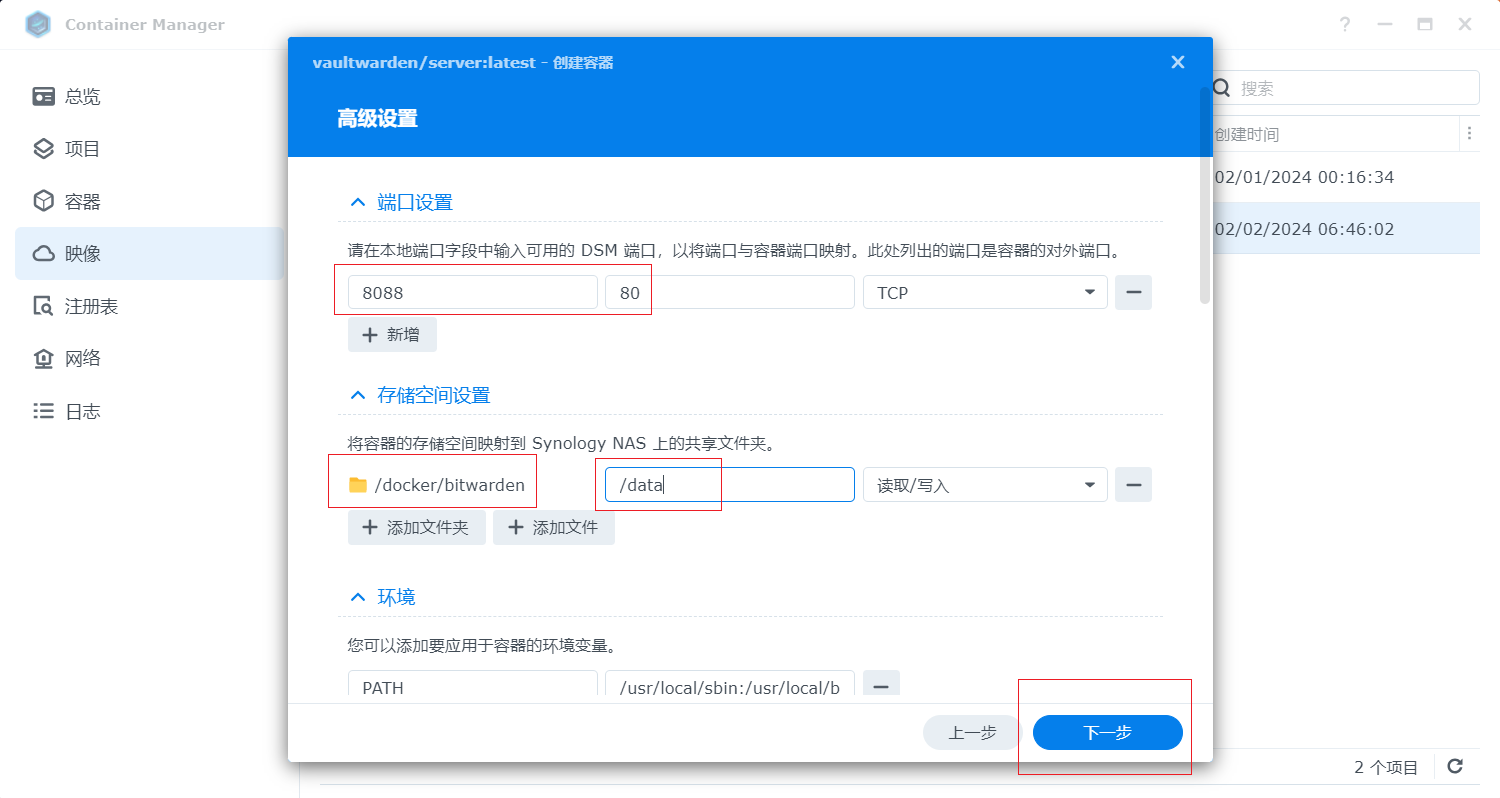
Task: Open the column options kebab menu
Action: pyautogui.click(x=1469, y=133)
